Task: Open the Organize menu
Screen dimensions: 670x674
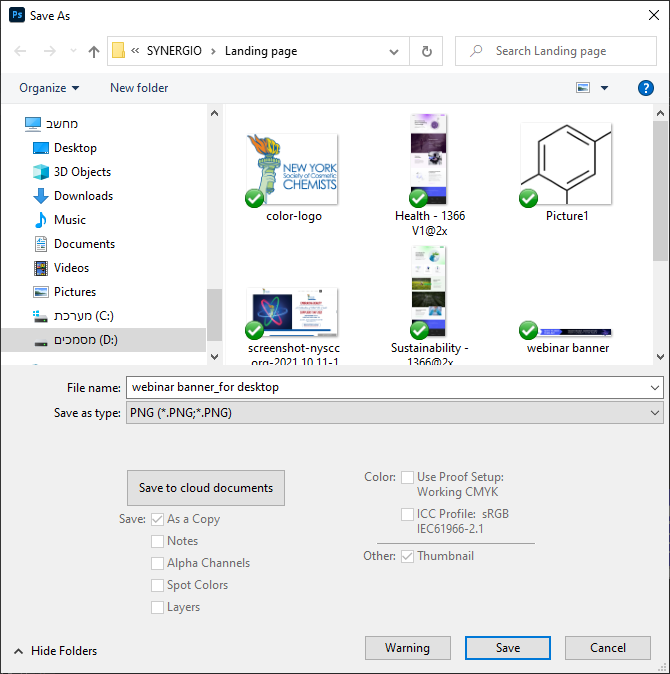Action: [49, 88]
